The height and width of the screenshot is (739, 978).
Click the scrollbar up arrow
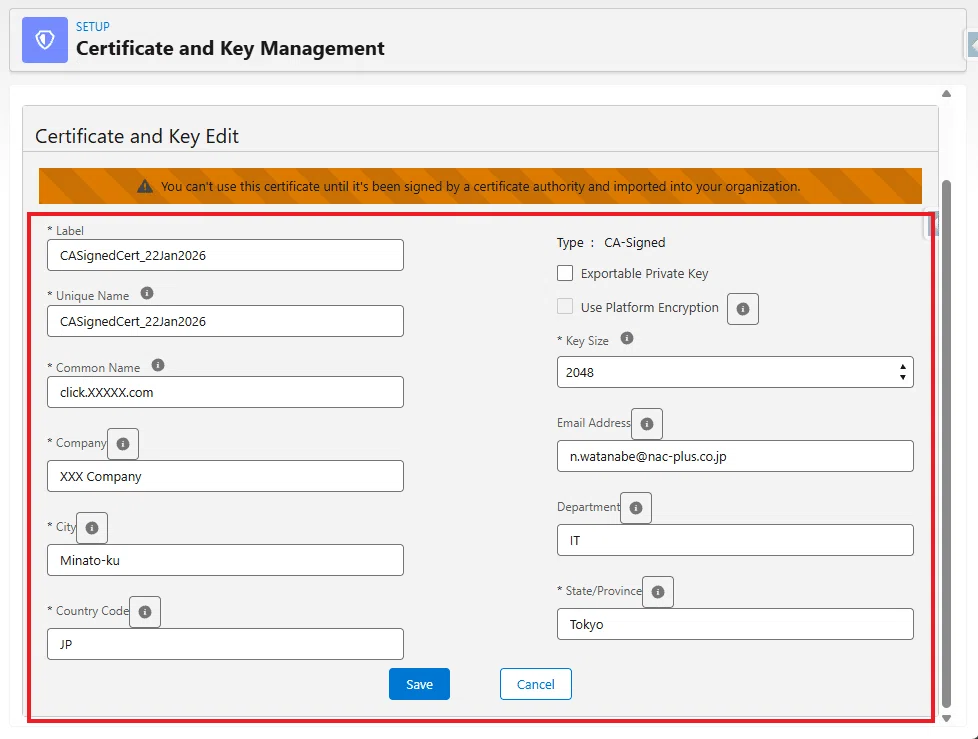point(946,94)
